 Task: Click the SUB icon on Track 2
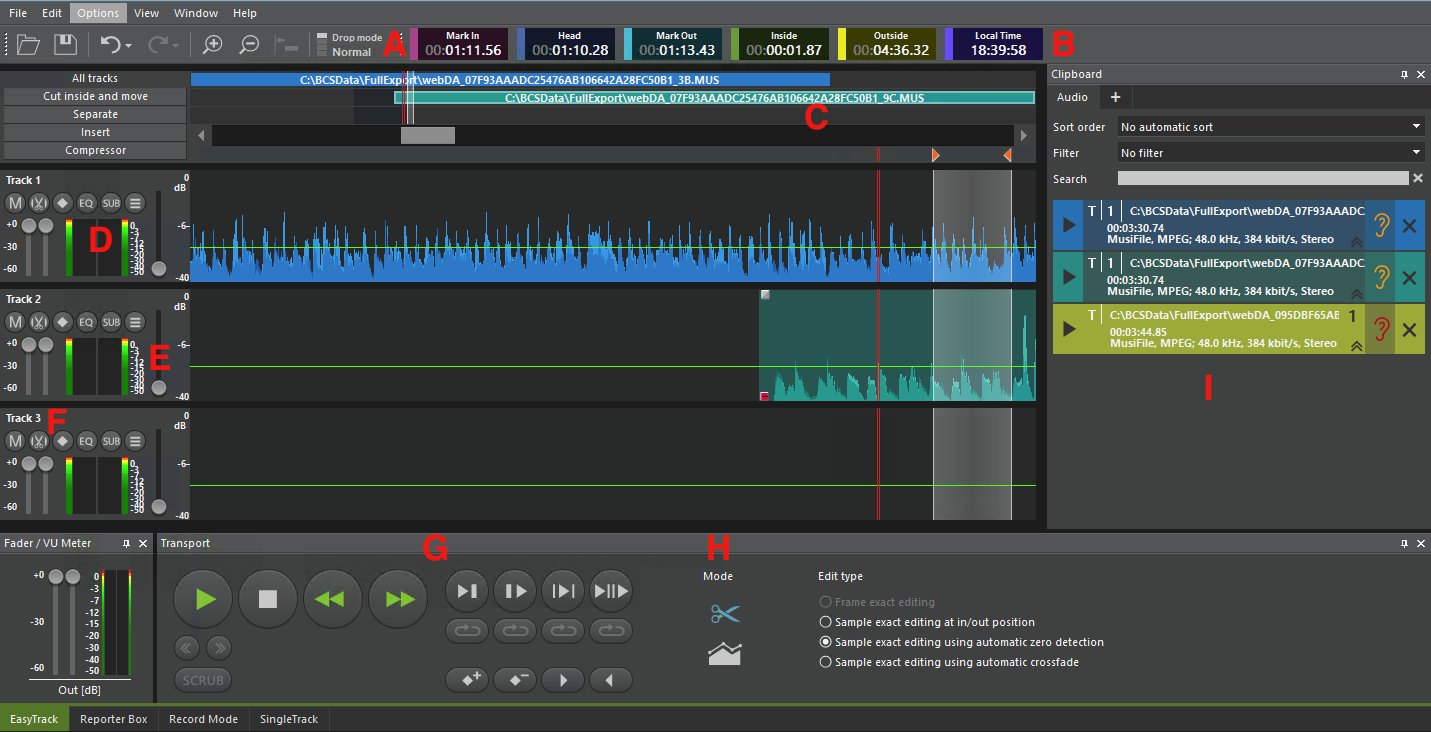pos(112,321)
